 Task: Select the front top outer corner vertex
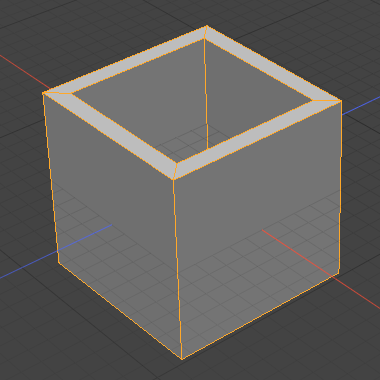point(173,180)
